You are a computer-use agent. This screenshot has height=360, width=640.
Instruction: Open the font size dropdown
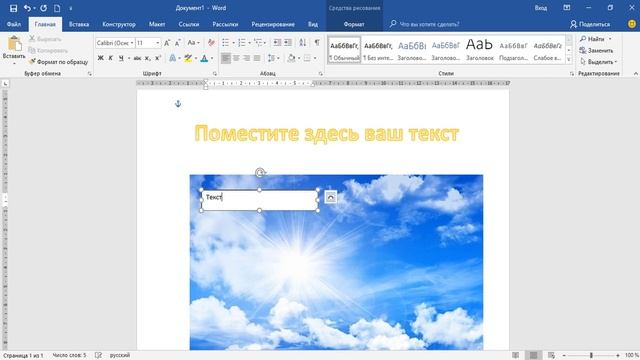(158, 43)
